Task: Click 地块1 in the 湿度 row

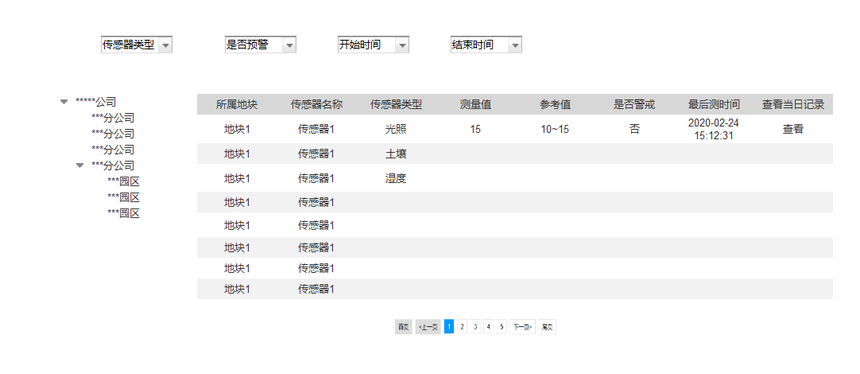Action: (237, 178)
